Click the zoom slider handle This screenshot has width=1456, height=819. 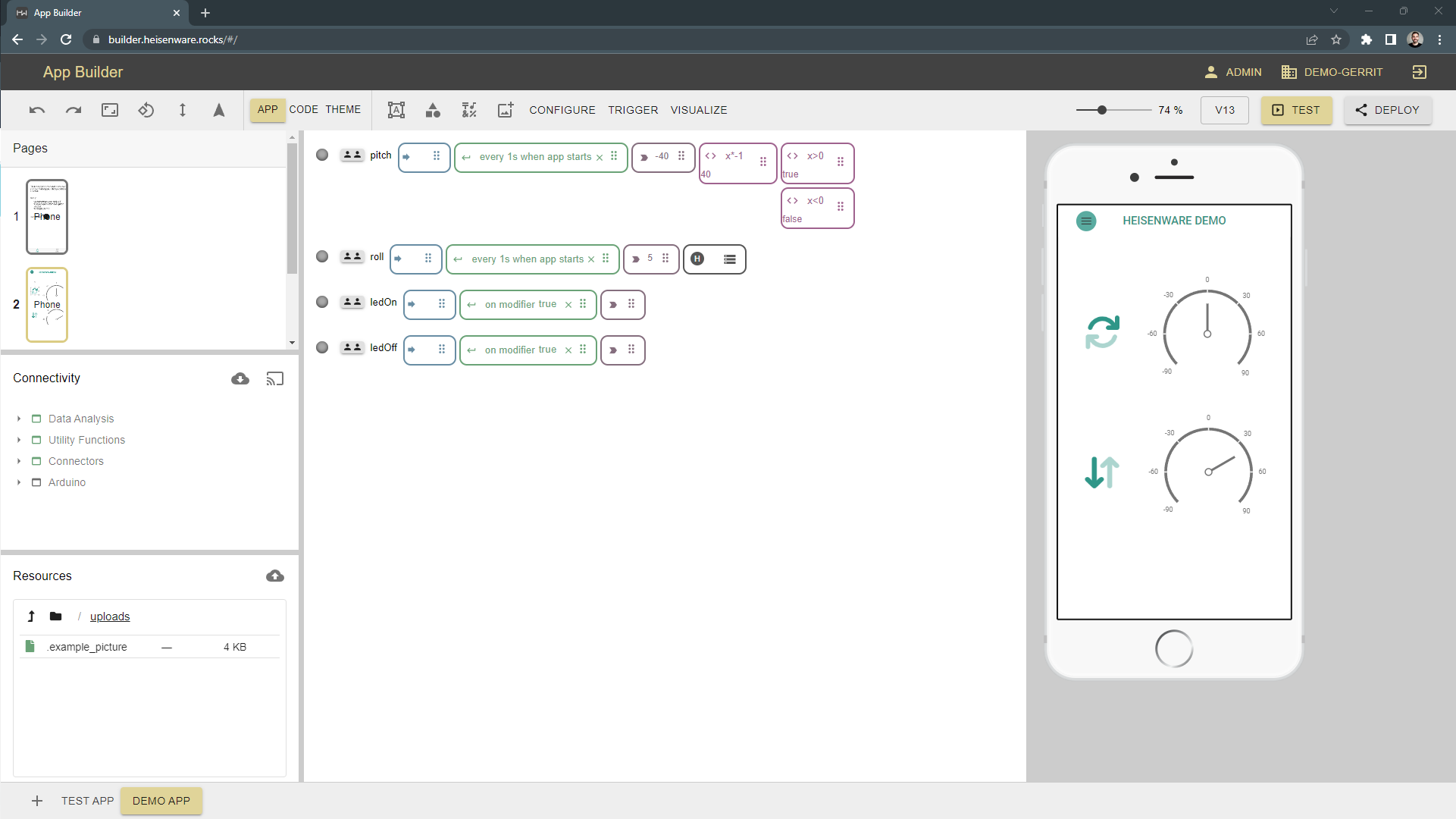tap(1102, 110)
